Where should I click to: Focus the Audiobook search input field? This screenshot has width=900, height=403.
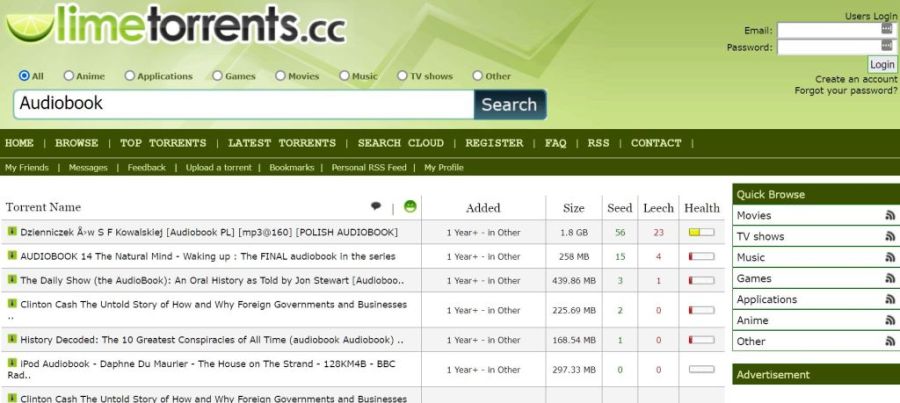(244, 104)
